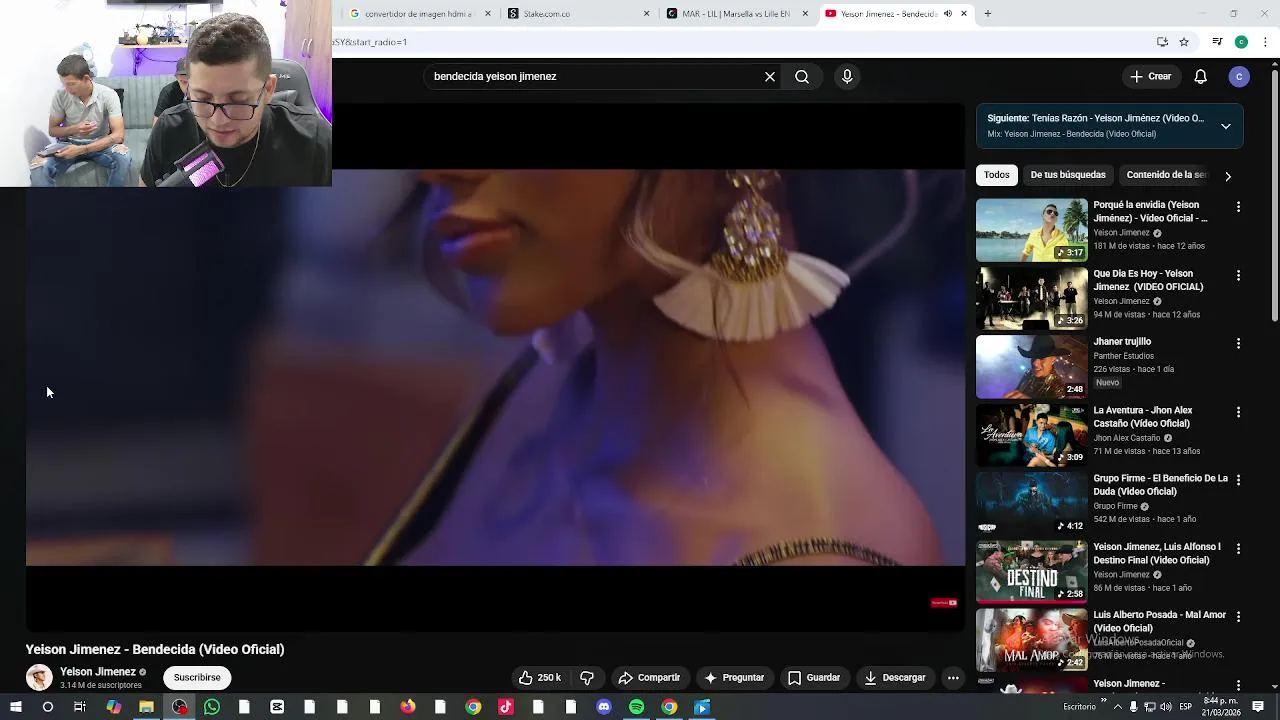Open options for Jhaner trujillo video
This screenshot has height=720, width=1280.
coord(1238,343)
